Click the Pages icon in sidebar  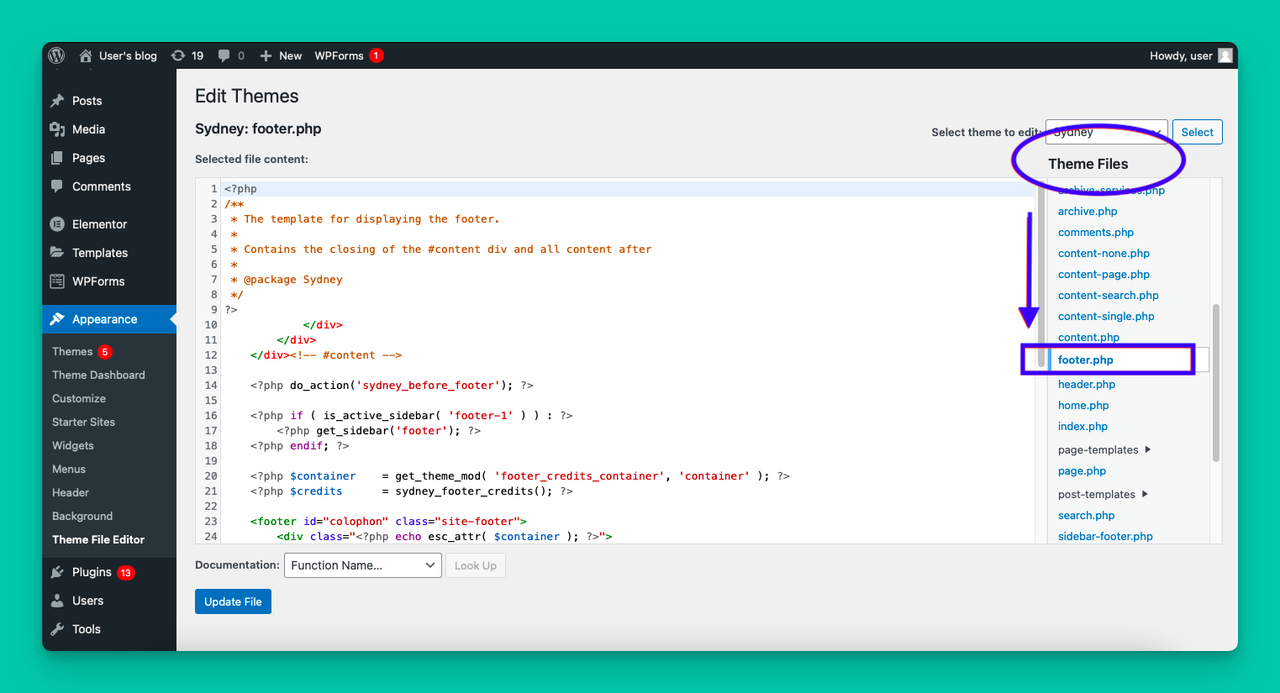(57, 158)
